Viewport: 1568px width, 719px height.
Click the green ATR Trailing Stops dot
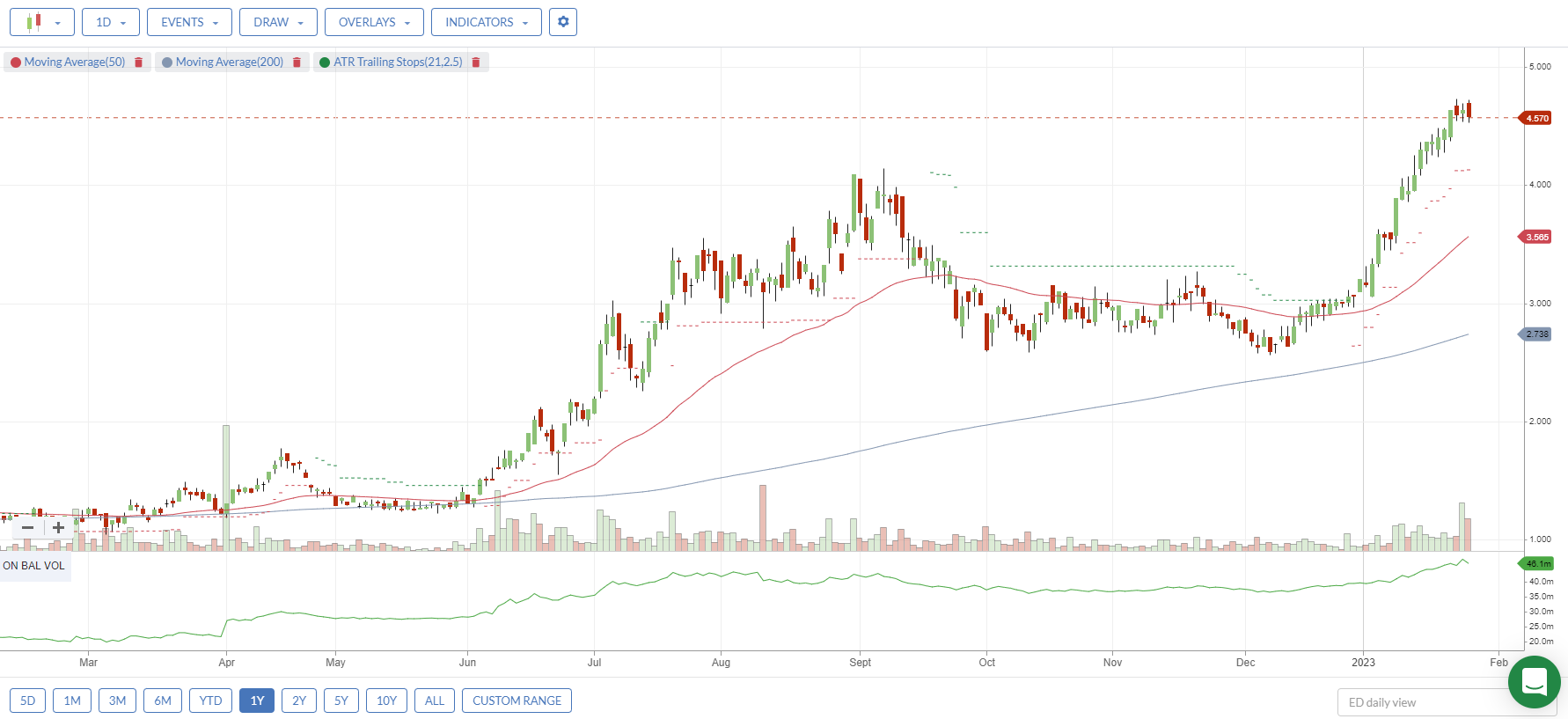325,62
